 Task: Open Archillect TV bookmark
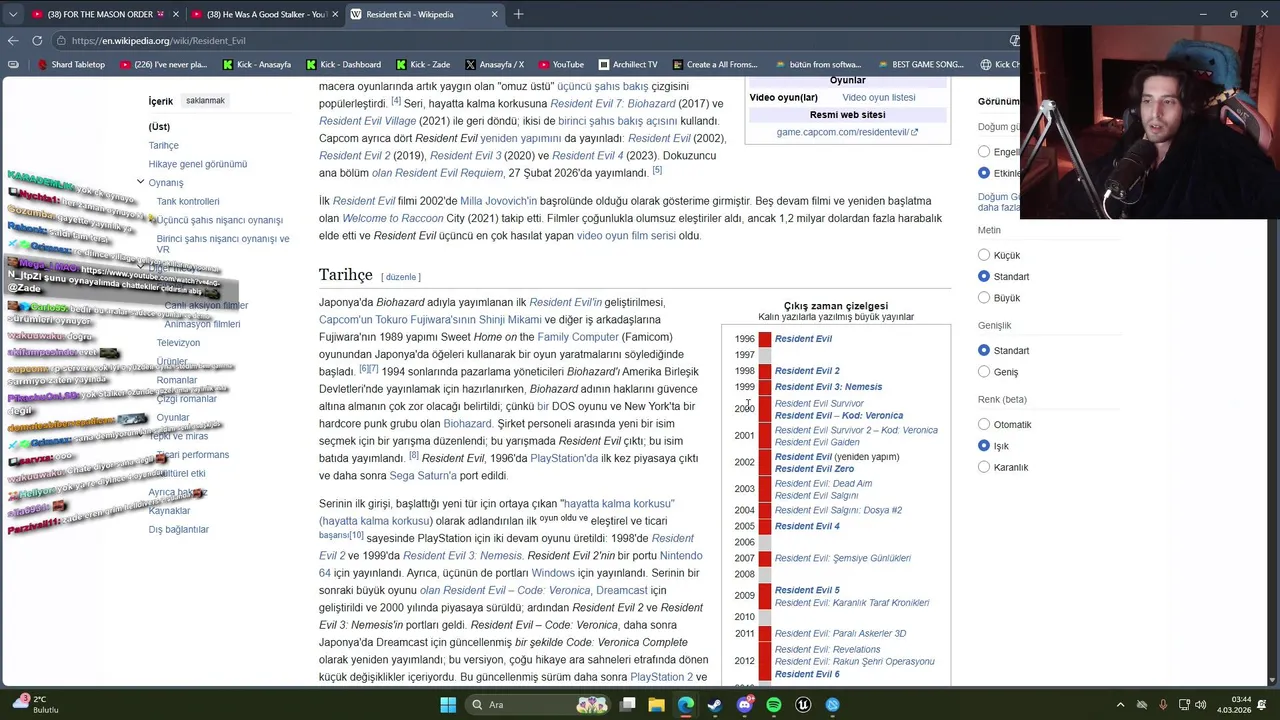point(628,64)
